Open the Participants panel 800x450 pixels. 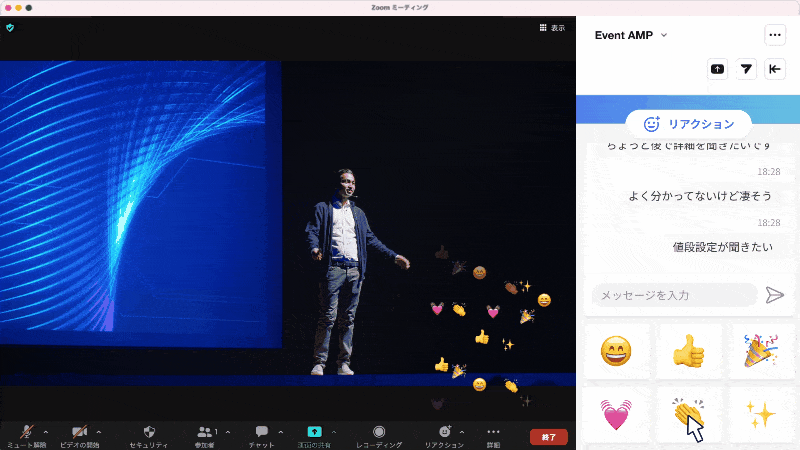click(x=206, y=432)
